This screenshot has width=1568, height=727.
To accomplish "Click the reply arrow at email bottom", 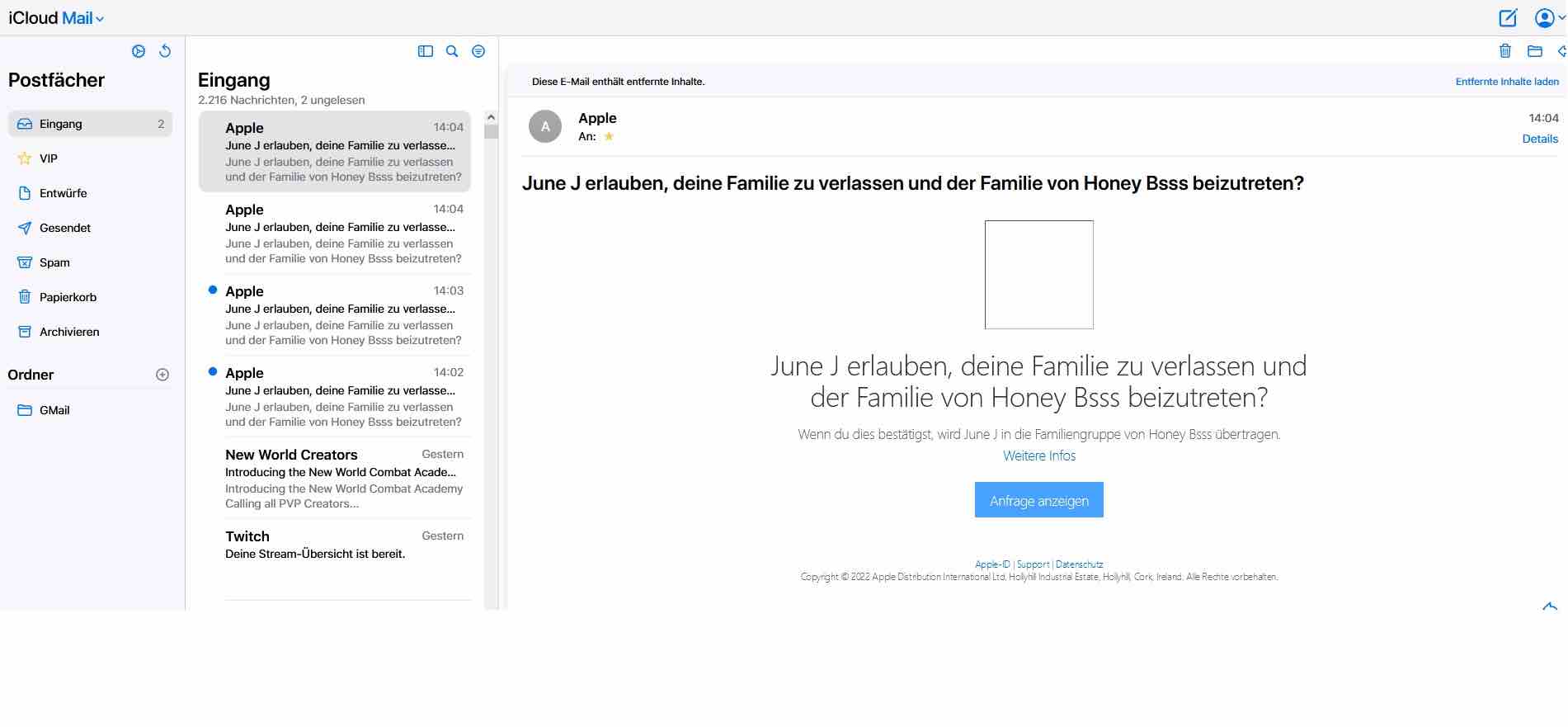I will point(1550,607).
